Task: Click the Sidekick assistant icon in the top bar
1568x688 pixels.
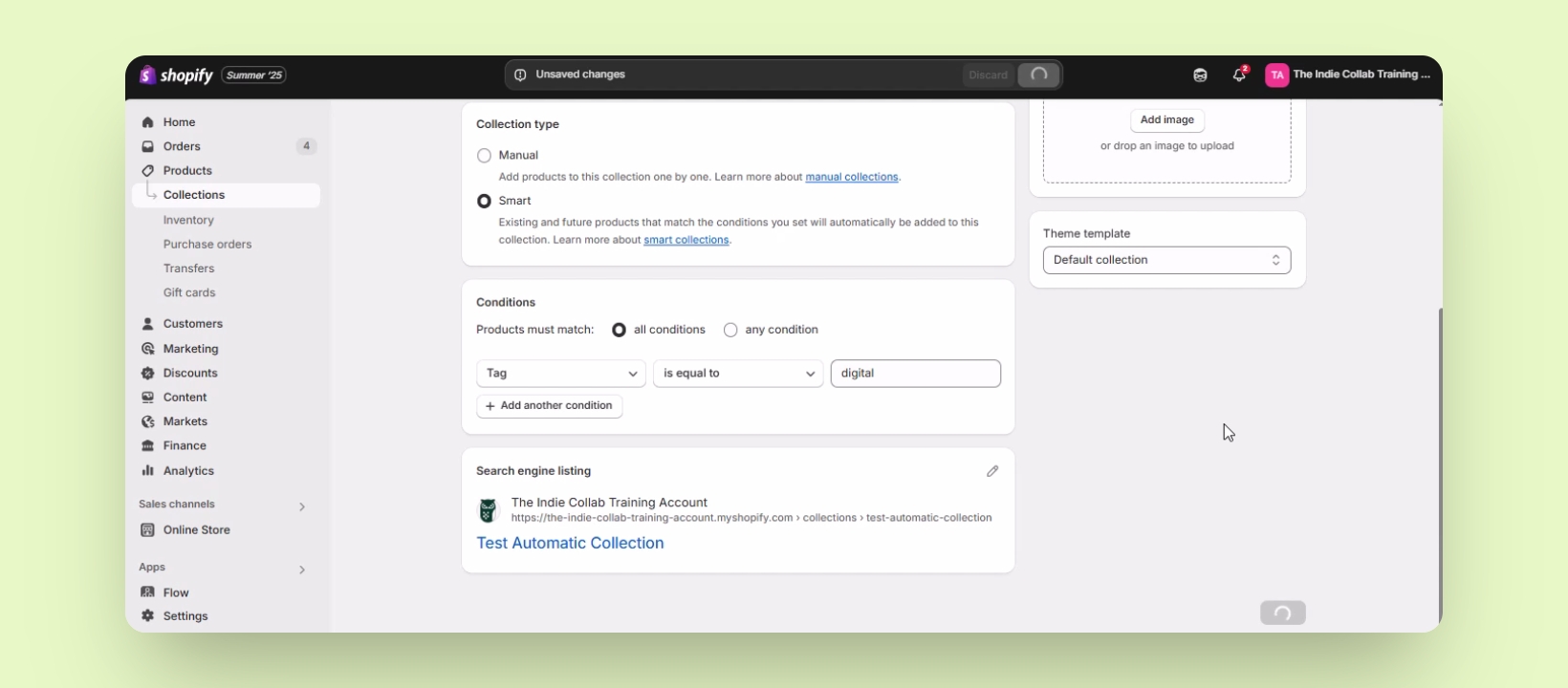Action: (1200, 75)
